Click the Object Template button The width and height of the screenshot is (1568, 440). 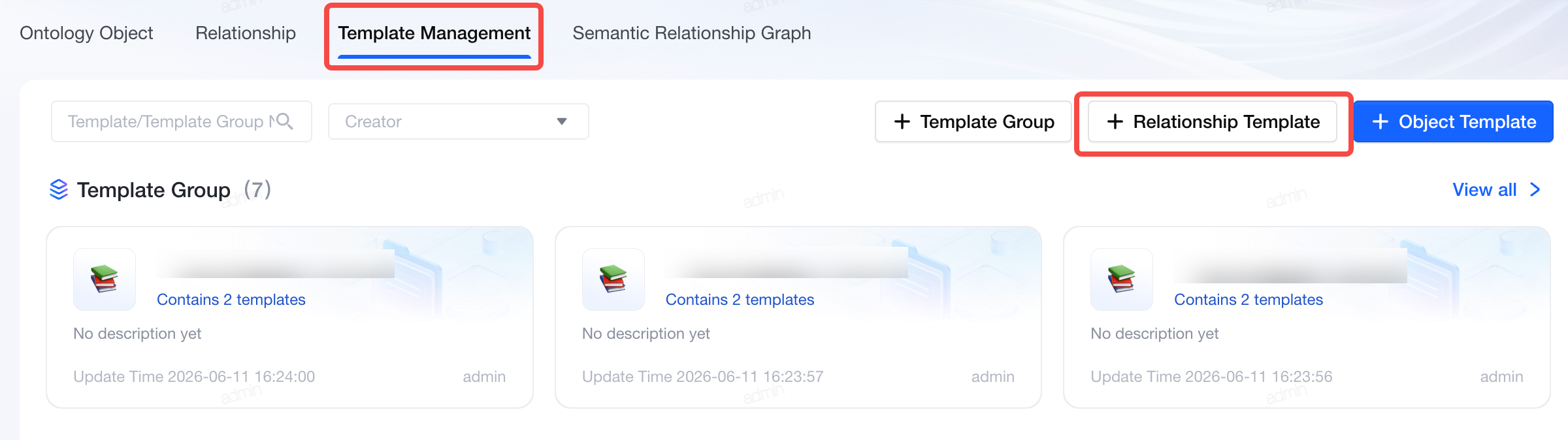(1454, 121)
